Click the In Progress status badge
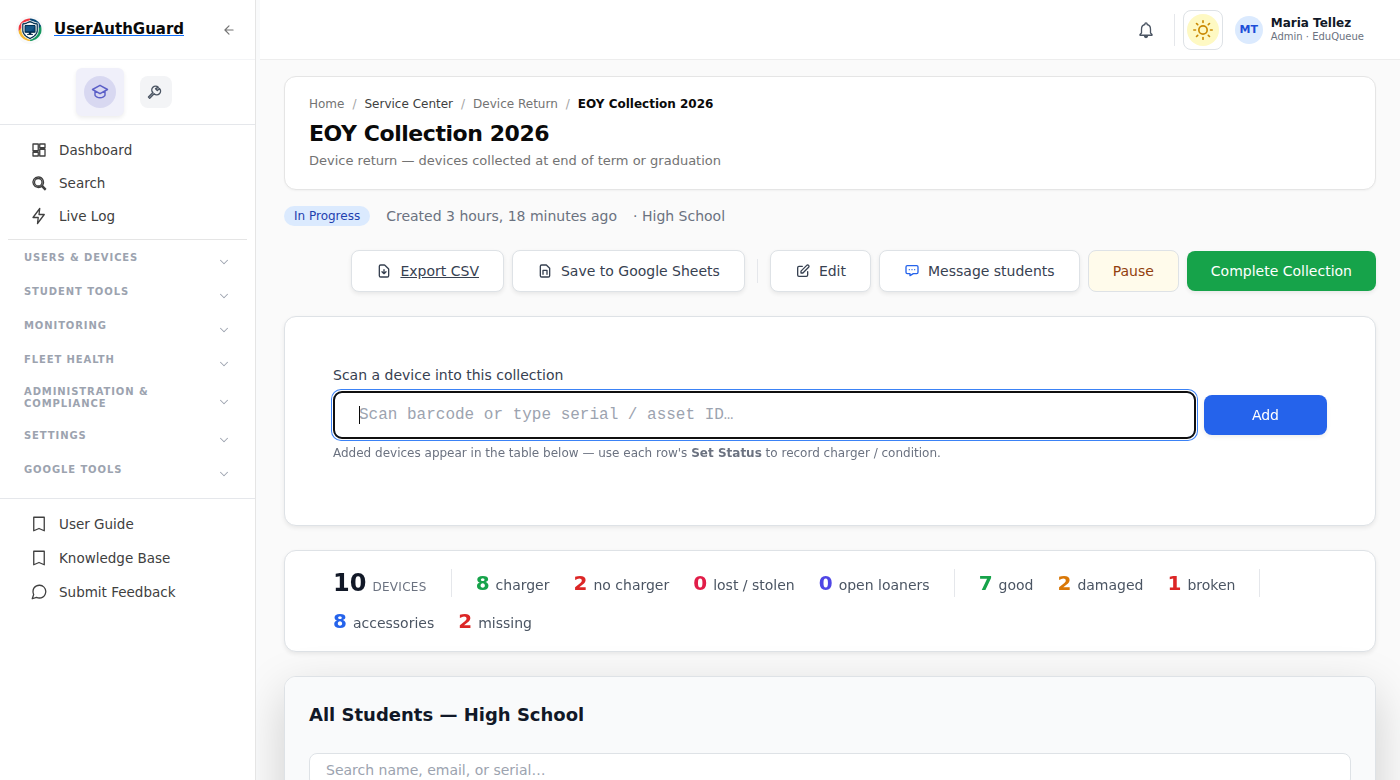Screen dimensions: 1400x780 pos(327,216)
